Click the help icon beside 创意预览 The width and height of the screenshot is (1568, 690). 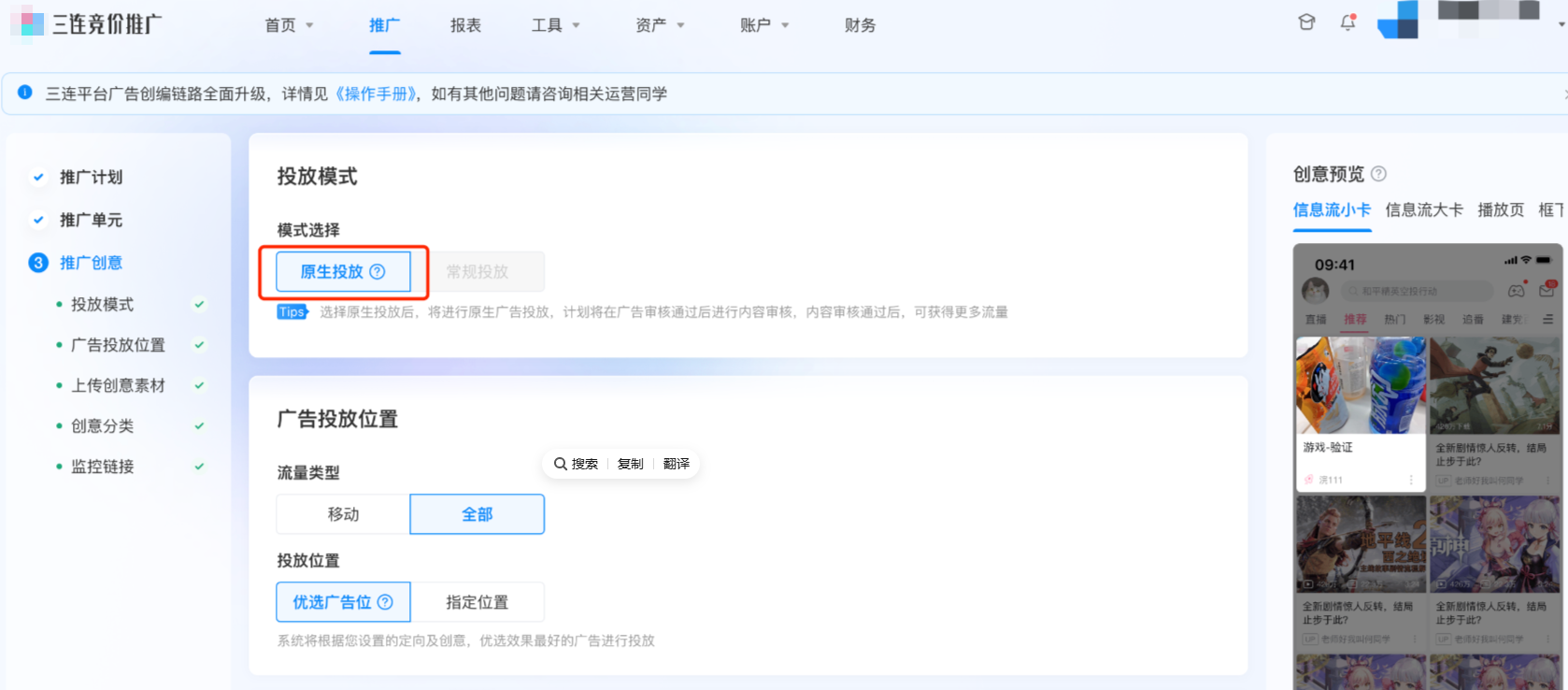(x=1378, y=174)
